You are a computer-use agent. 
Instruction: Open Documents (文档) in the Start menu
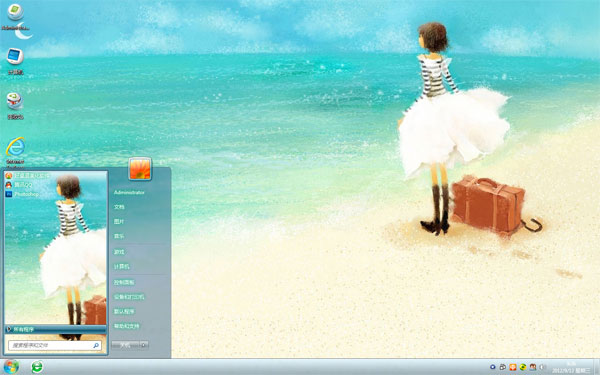[x=119, y=207]
